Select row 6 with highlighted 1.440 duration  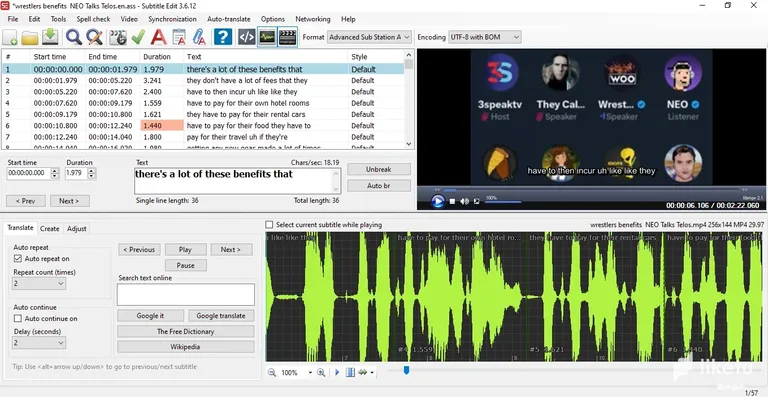pyautogui.click(x=203, y=125)
